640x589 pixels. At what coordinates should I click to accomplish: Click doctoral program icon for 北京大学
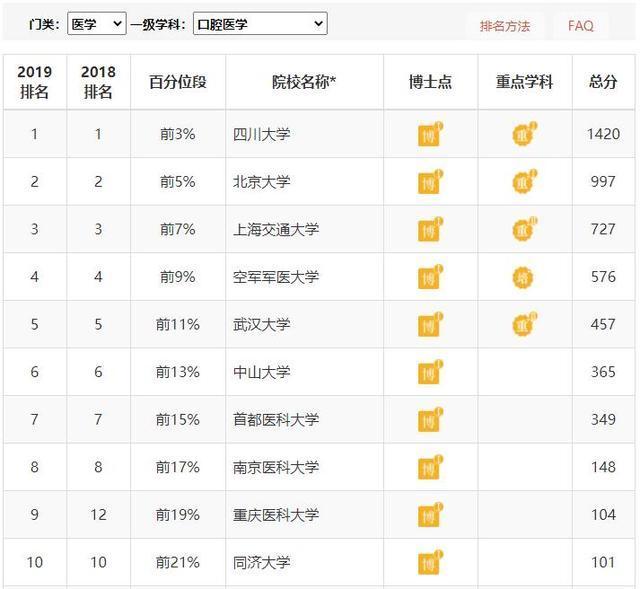point(429,182)
